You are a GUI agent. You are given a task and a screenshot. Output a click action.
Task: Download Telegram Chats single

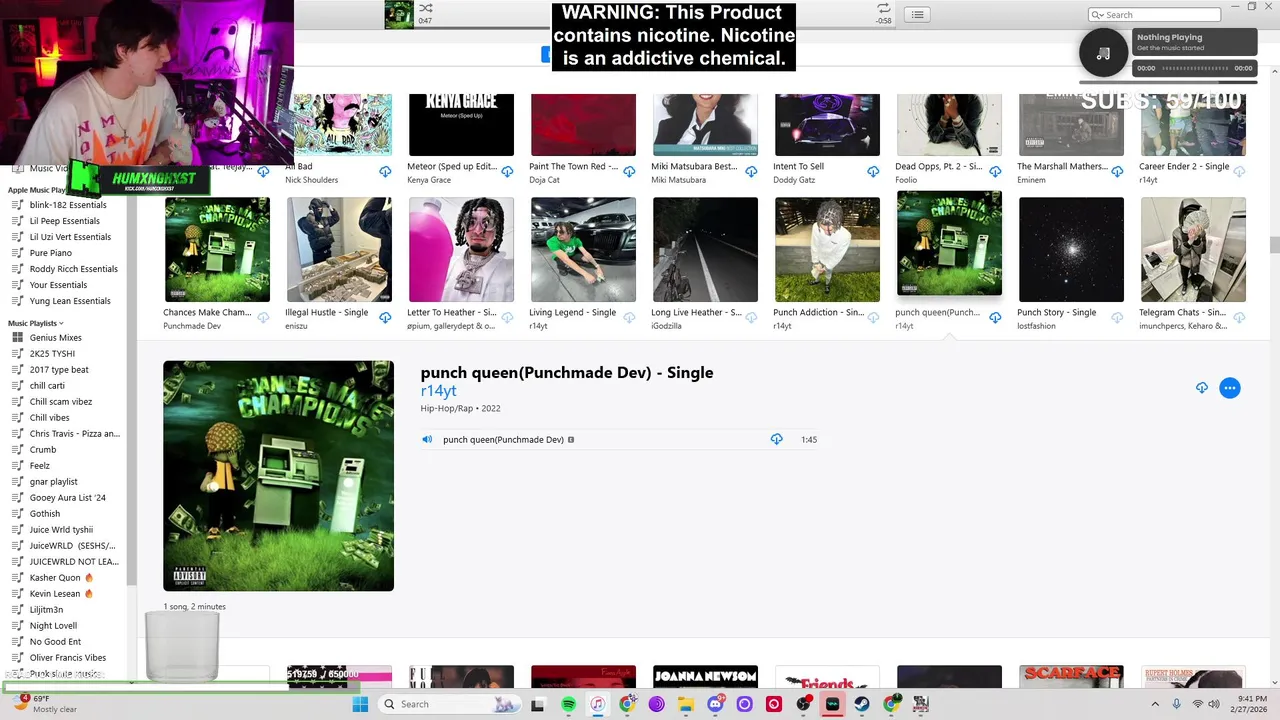1239,318
